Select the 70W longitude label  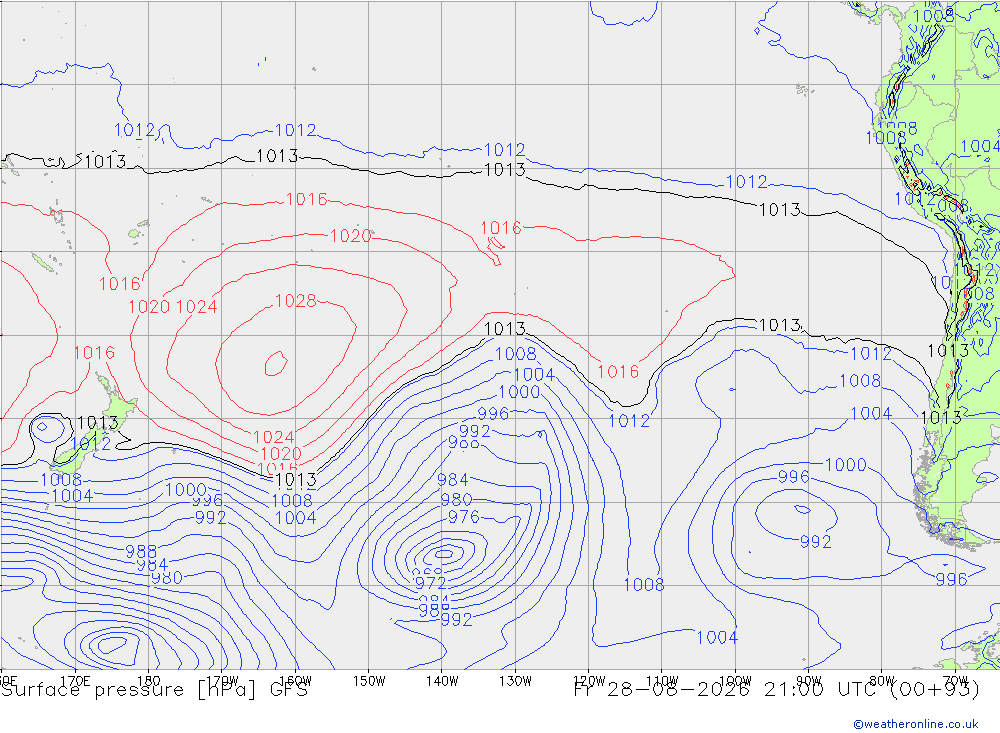(x=955, y=681)
